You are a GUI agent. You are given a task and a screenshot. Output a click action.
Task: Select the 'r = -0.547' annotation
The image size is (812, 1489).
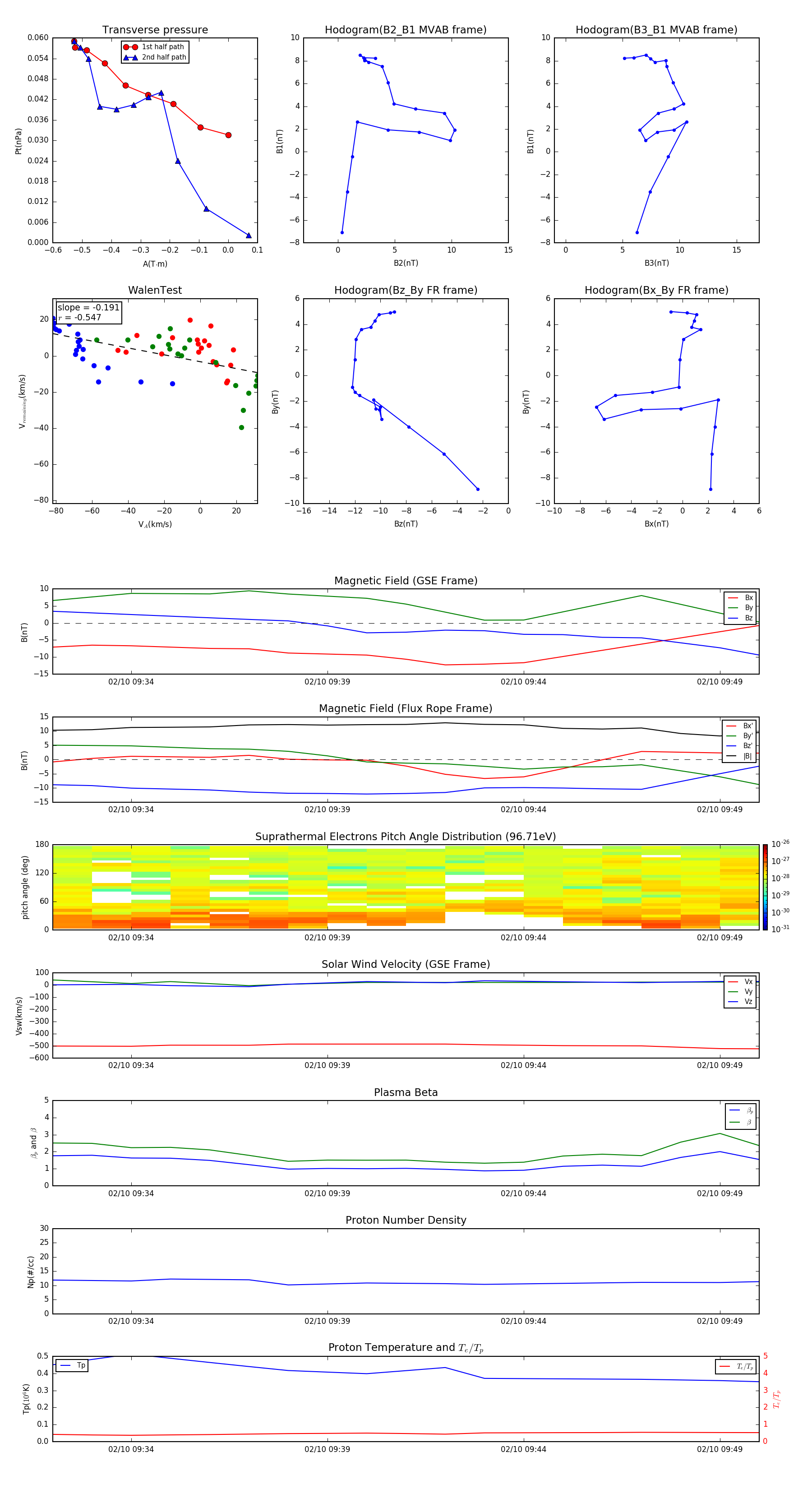(80, 317)
